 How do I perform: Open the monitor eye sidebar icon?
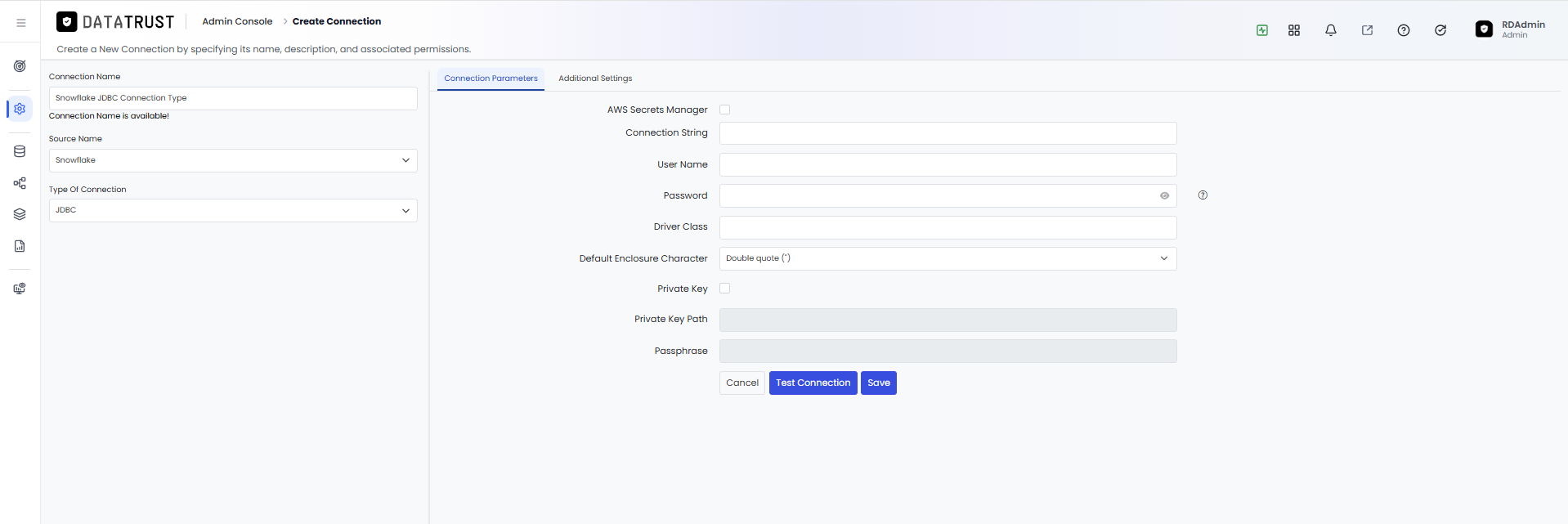[x=20, y=289]
